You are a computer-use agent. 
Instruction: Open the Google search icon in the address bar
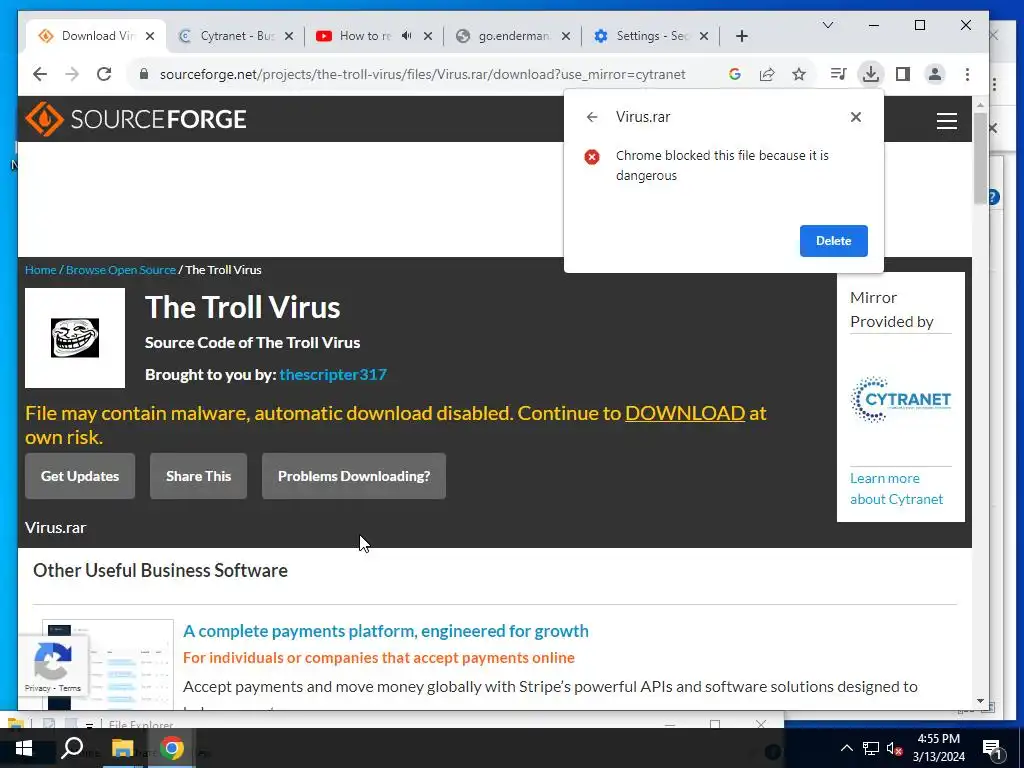(735, 74)
